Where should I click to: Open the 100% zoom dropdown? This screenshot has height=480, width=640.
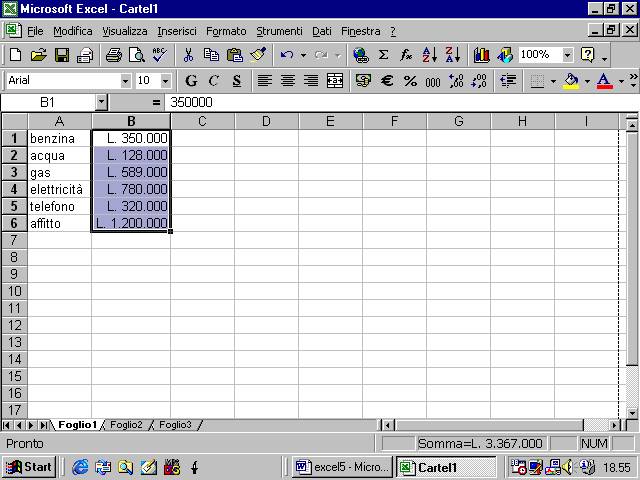tap(567, 55)
